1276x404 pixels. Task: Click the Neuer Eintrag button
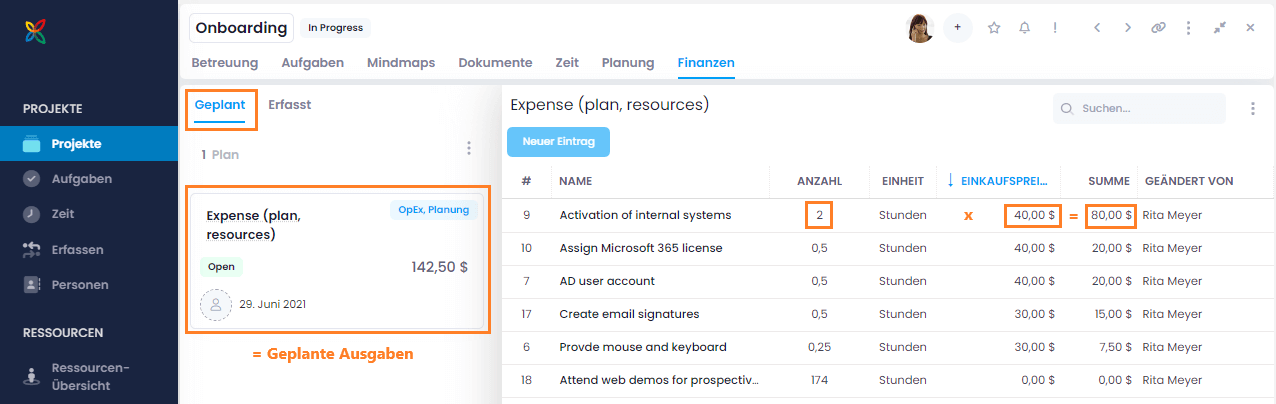[x=558, y=142]
